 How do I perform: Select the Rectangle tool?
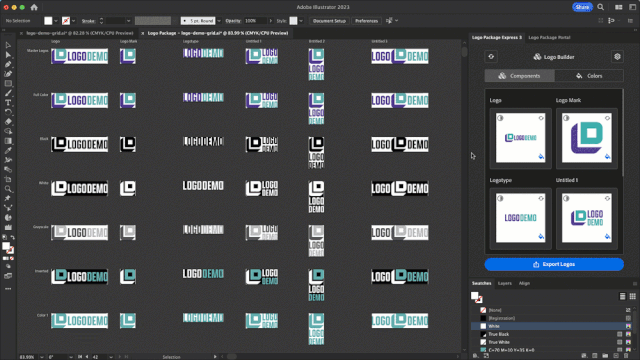(8, 83)
